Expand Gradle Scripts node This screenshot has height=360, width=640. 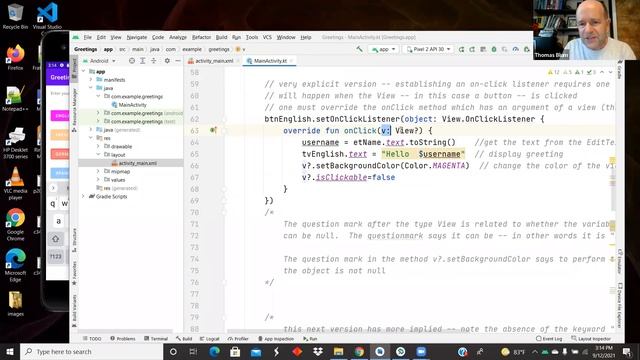pos(84,196)
